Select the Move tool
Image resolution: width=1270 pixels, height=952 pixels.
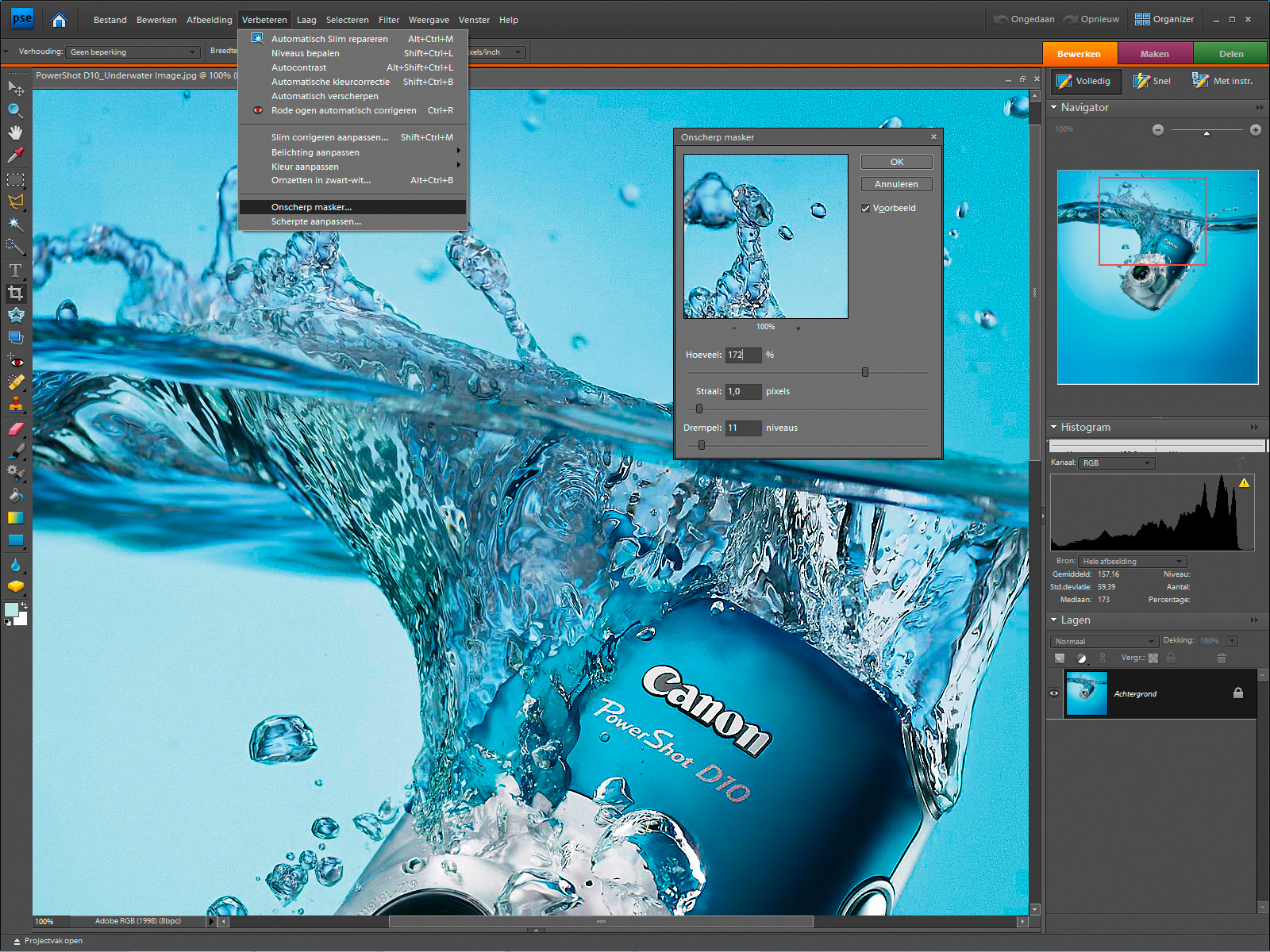pos(15,87)
